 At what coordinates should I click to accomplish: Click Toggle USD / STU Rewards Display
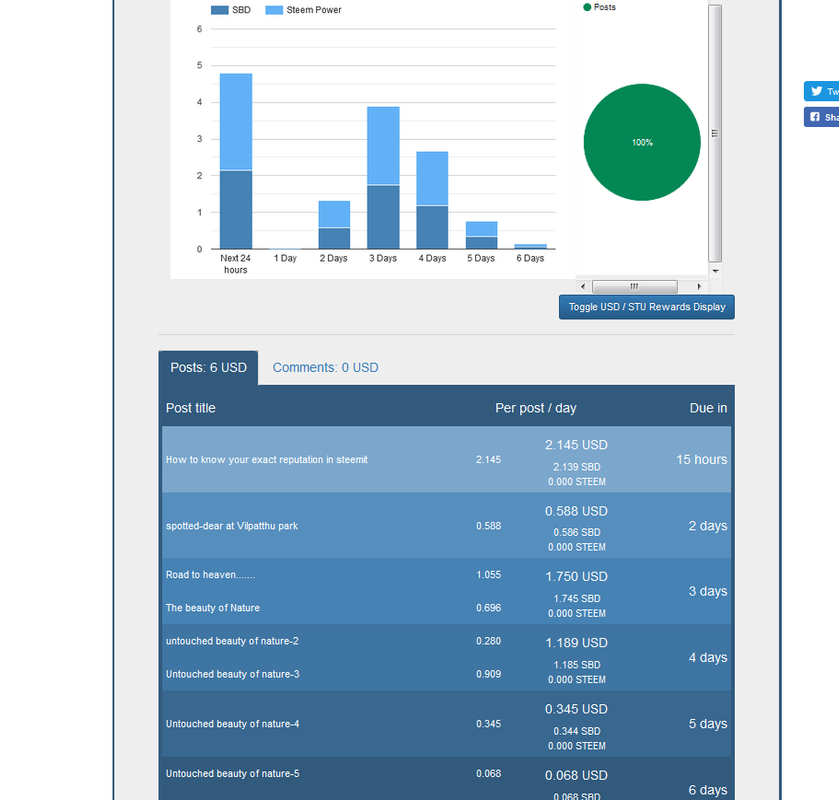click(646, 307)
